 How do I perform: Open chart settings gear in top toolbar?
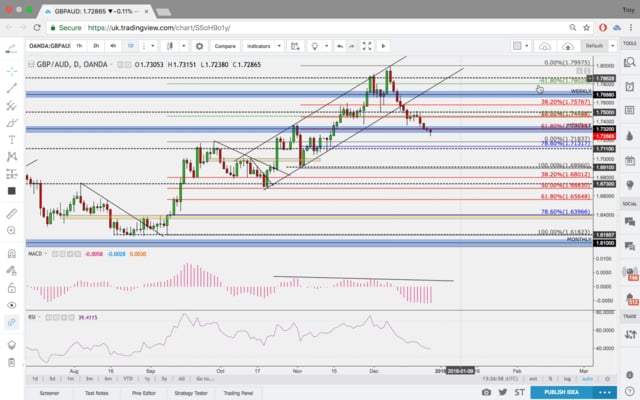click(x=201, y=45)
